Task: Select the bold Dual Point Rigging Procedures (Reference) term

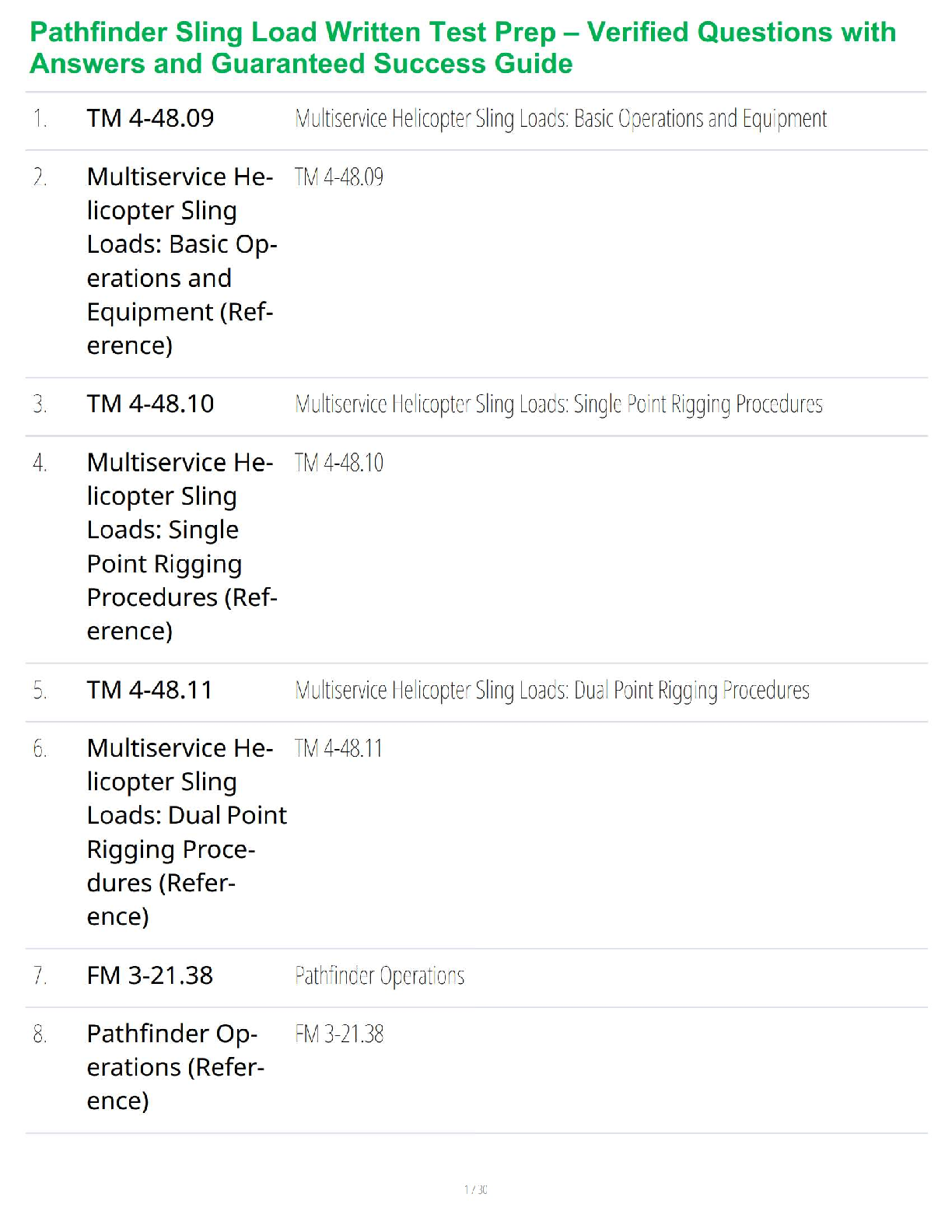Action: tap(186, 832)
